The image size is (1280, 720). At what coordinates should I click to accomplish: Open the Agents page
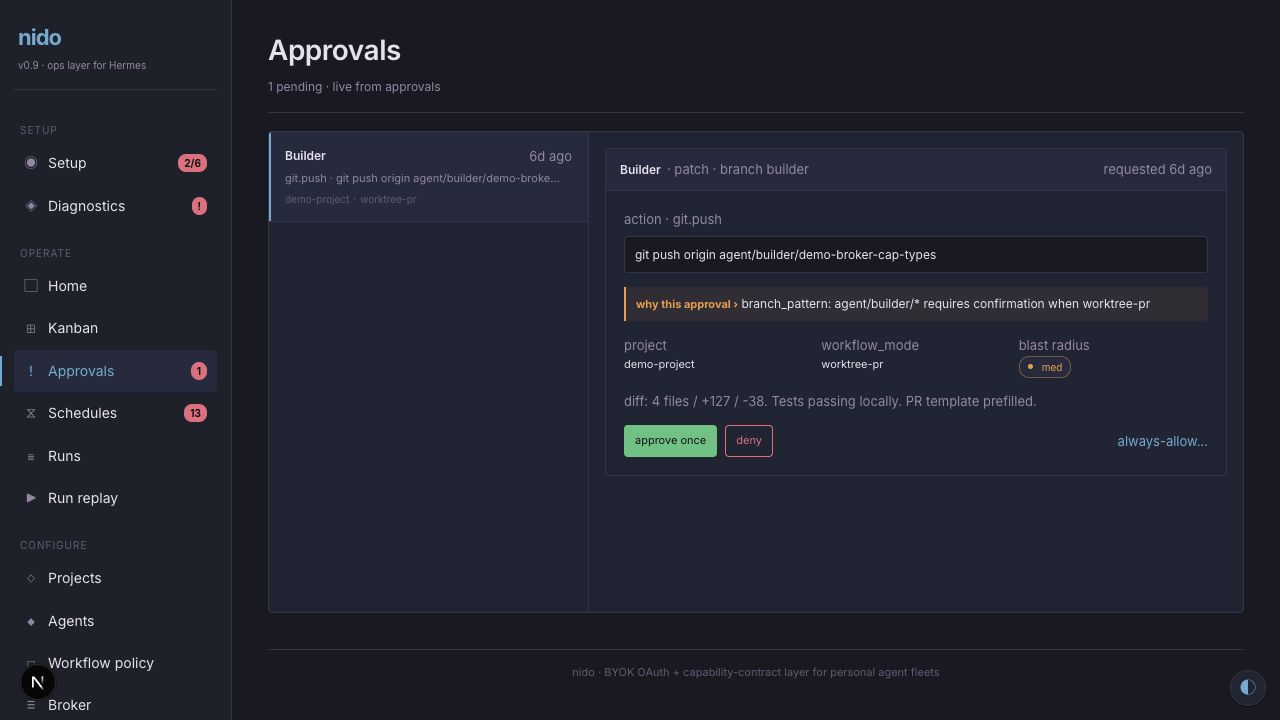tap(115, 621)
